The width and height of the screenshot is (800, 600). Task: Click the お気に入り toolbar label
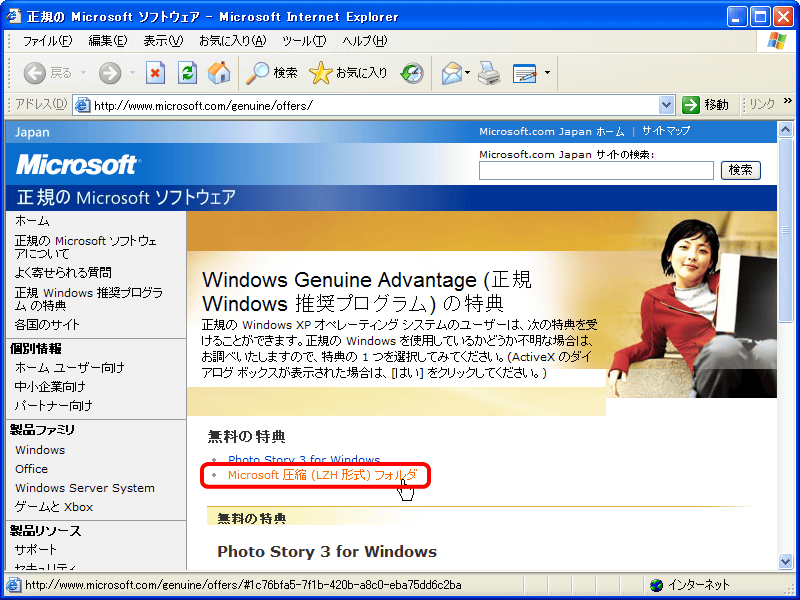pyautogui.click(x=361, y=73)
